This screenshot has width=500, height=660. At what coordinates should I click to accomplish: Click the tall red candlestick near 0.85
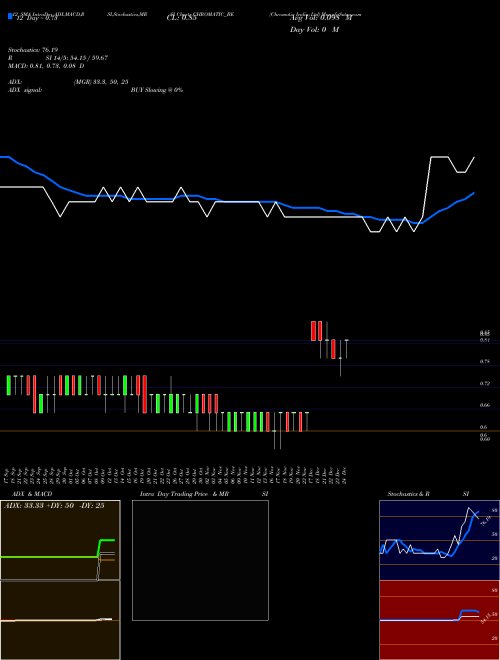[x=313, y=331]
